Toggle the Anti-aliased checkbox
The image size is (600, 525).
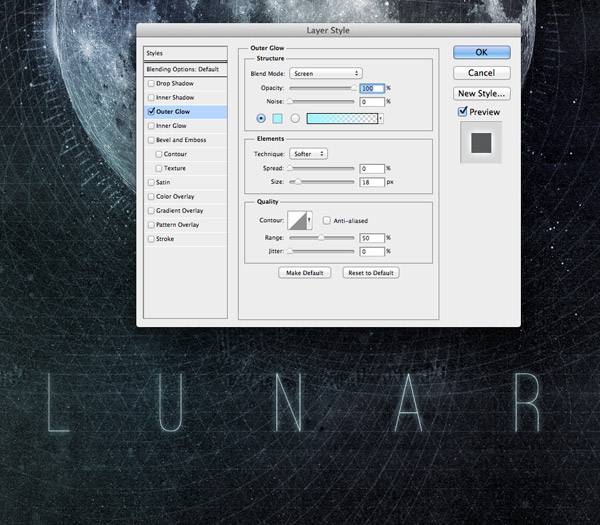[326, 220]
